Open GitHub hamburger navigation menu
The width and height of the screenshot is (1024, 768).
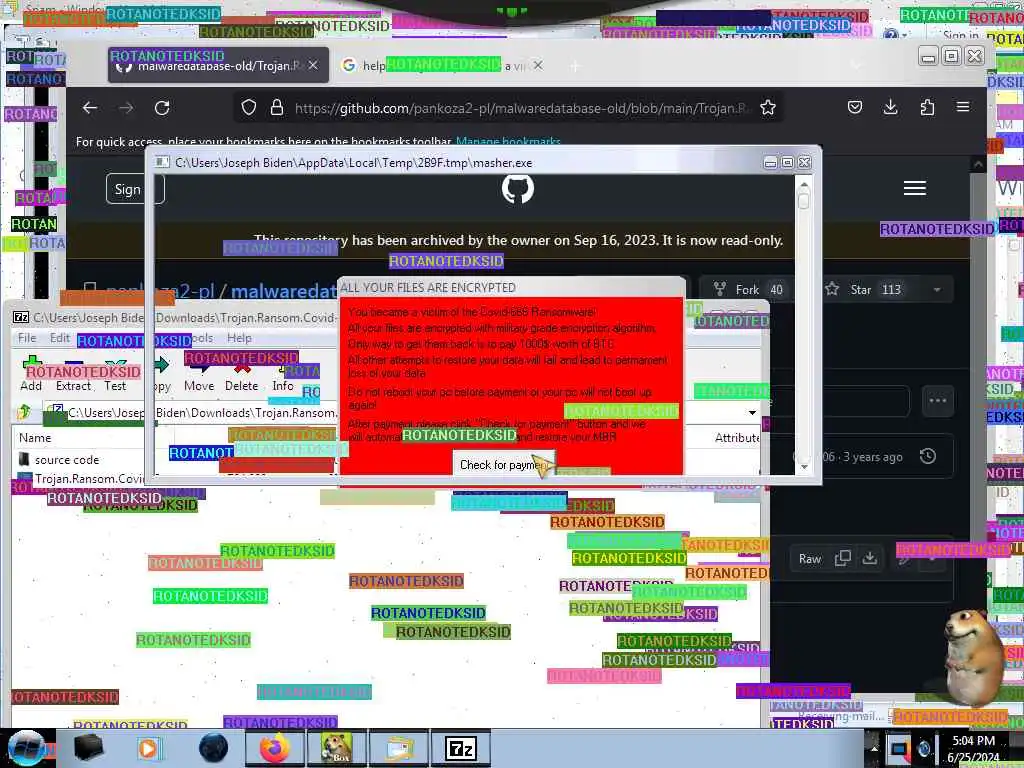tap(914, 188)
